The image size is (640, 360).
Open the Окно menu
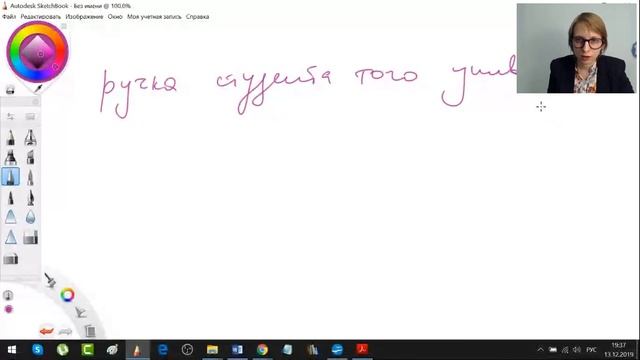(115, 17)
